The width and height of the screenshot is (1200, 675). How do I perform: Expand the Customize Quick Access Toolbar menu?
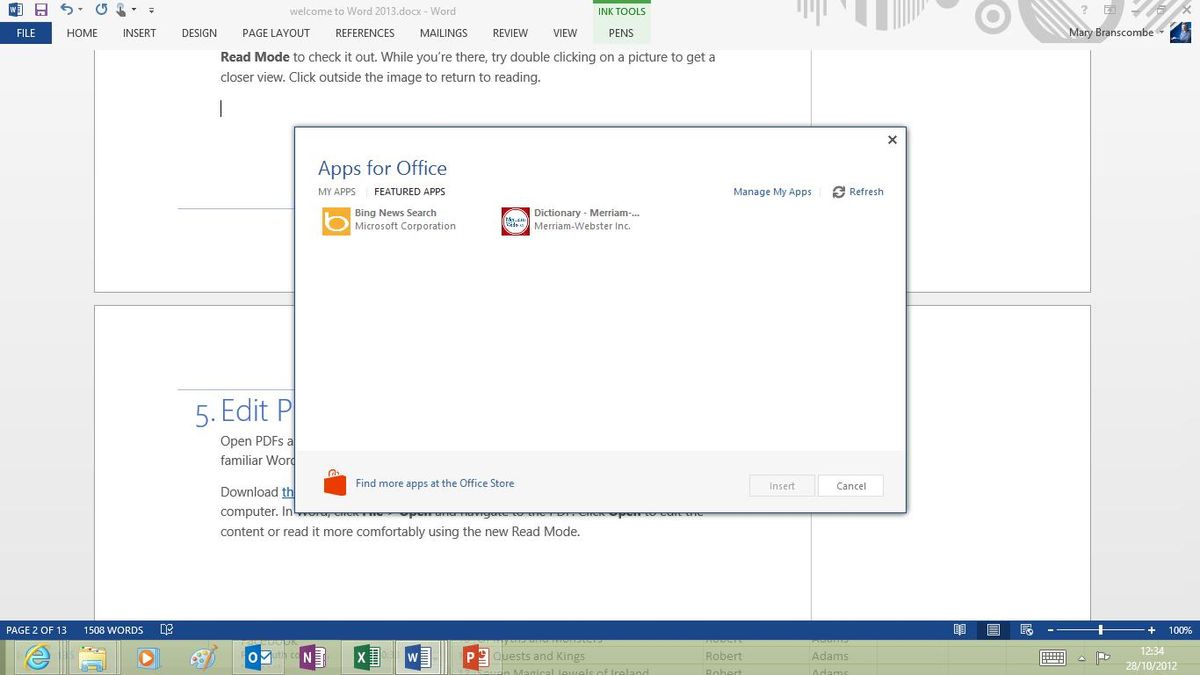click(151, 10)
